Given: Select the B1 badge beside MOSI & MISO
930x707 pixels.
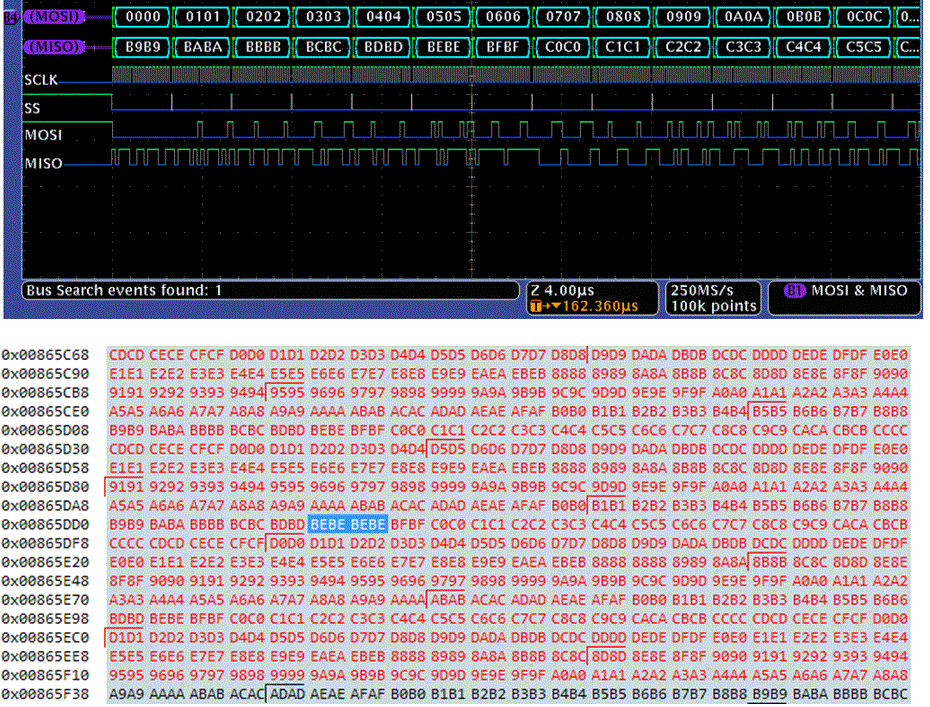Looking at the screenshot, I should tap(795, 291).
